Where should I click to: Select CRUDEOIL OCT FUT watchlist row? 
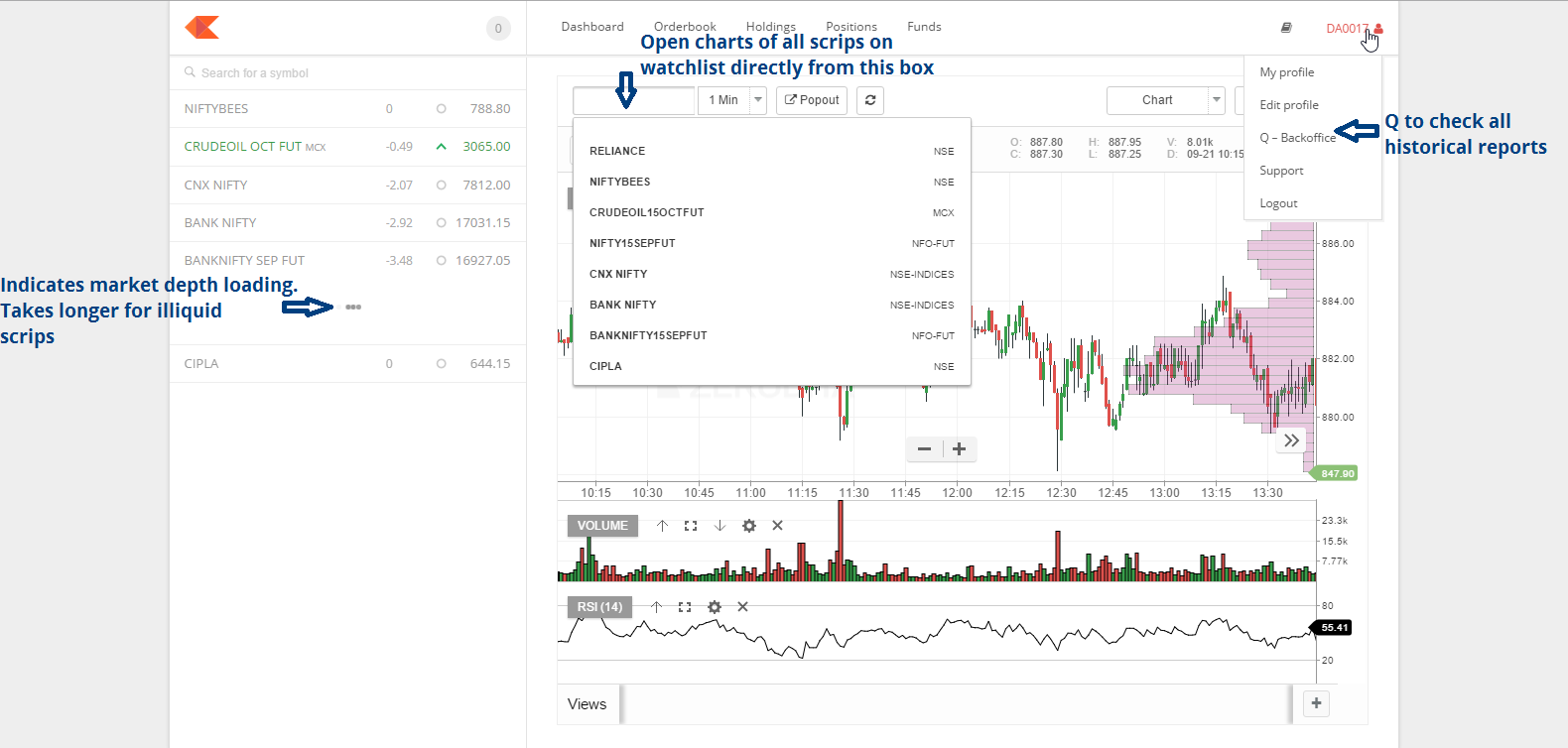click(x=347, y=147)
